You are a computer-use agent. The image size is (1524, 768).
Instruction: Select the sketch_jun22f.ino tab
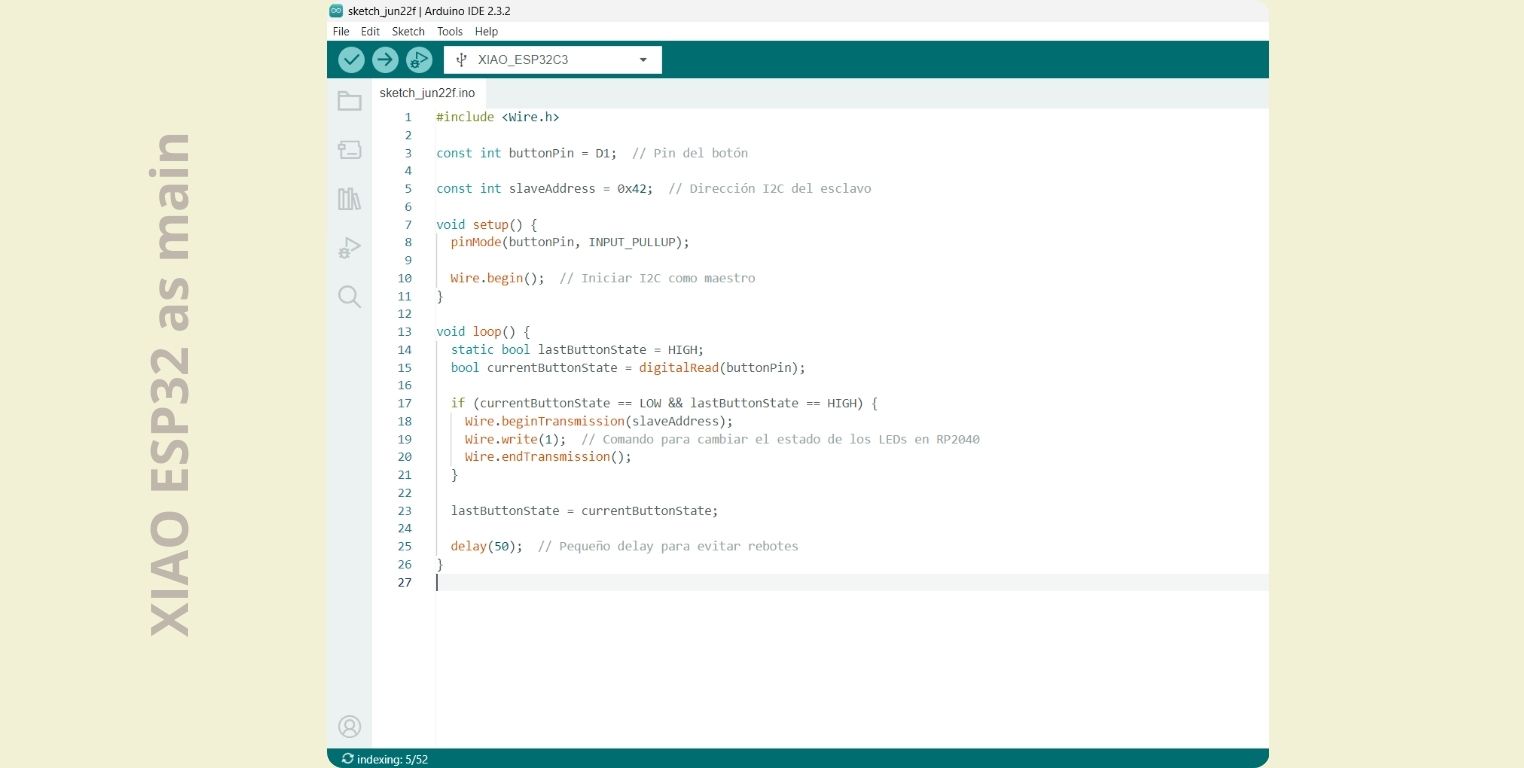coord(427,93)
